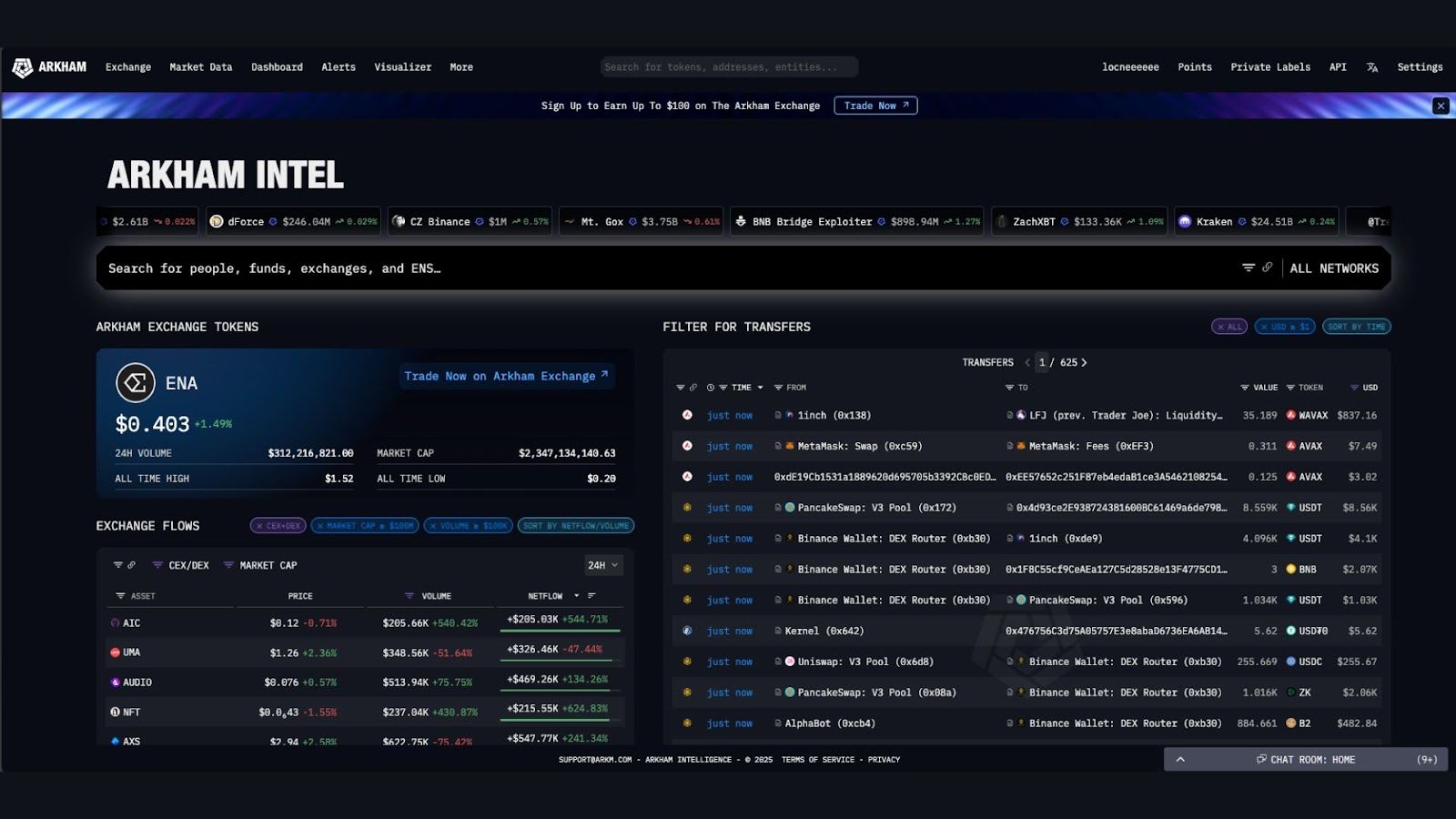Click the AUDIO asset icon
The image size is (1456, 819).
(115, 682)
